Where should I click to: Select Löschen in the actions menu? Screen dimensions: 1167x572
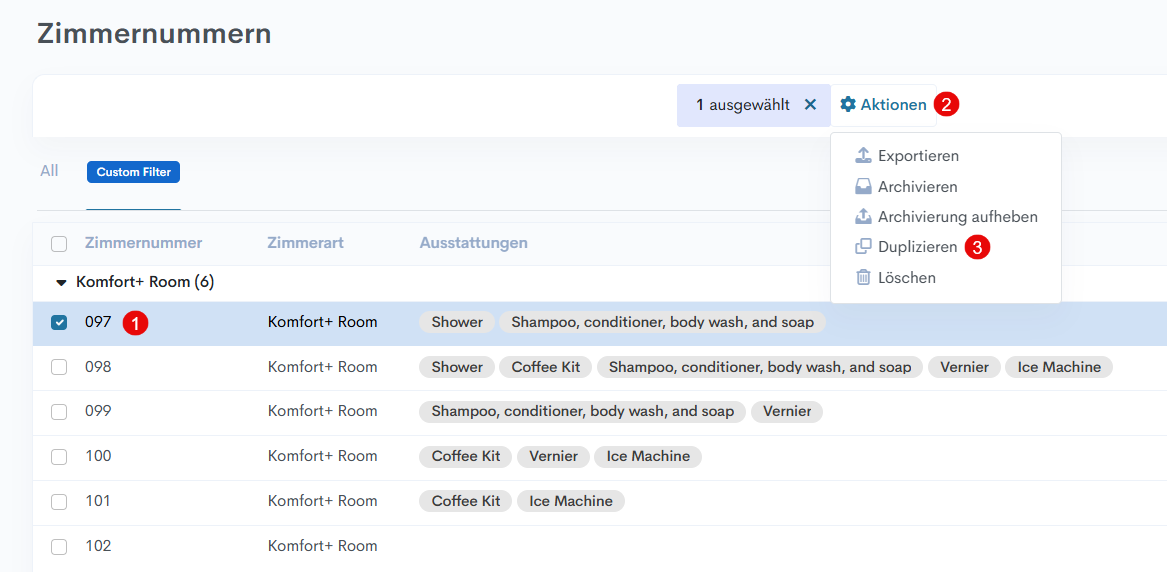click(906, 278)
